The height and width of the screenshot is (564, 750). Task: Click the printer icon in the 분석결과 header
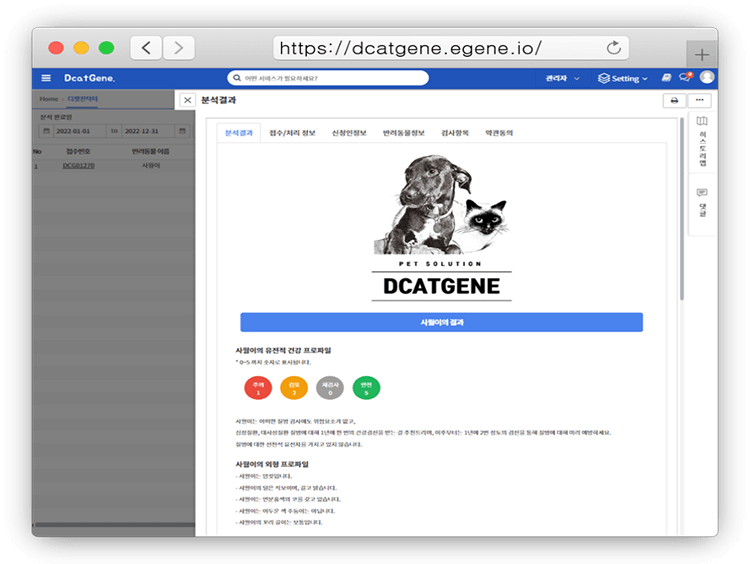(674, 100)
